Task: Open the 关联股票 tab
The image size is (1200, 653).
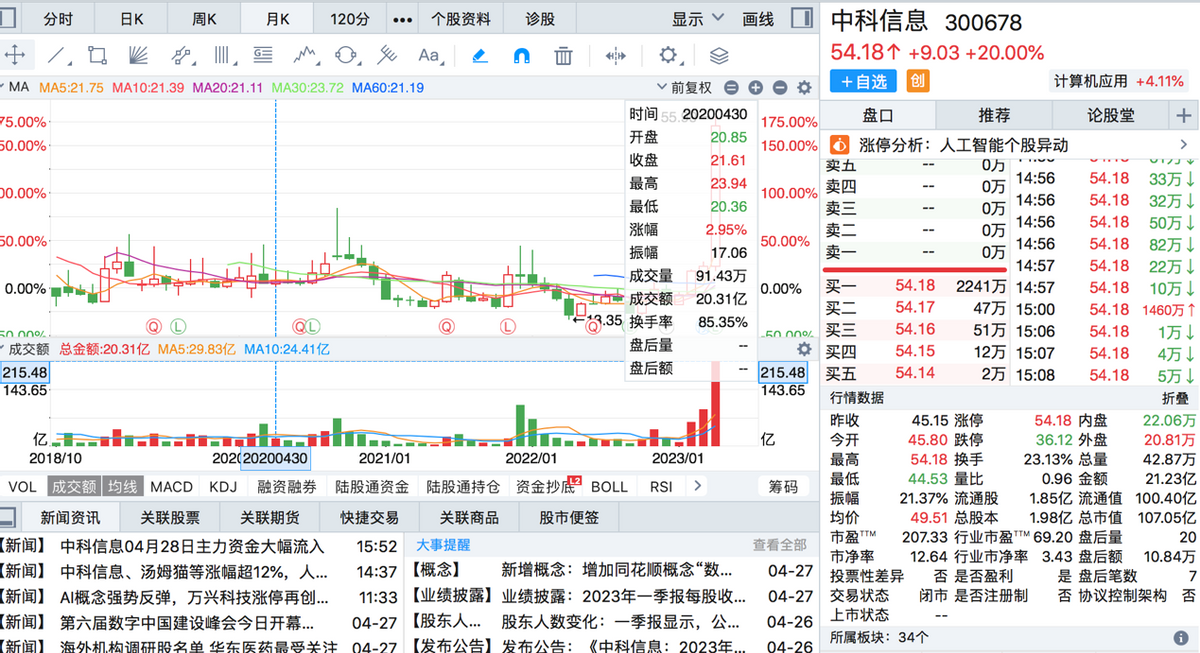Action: tap(169, 517)
